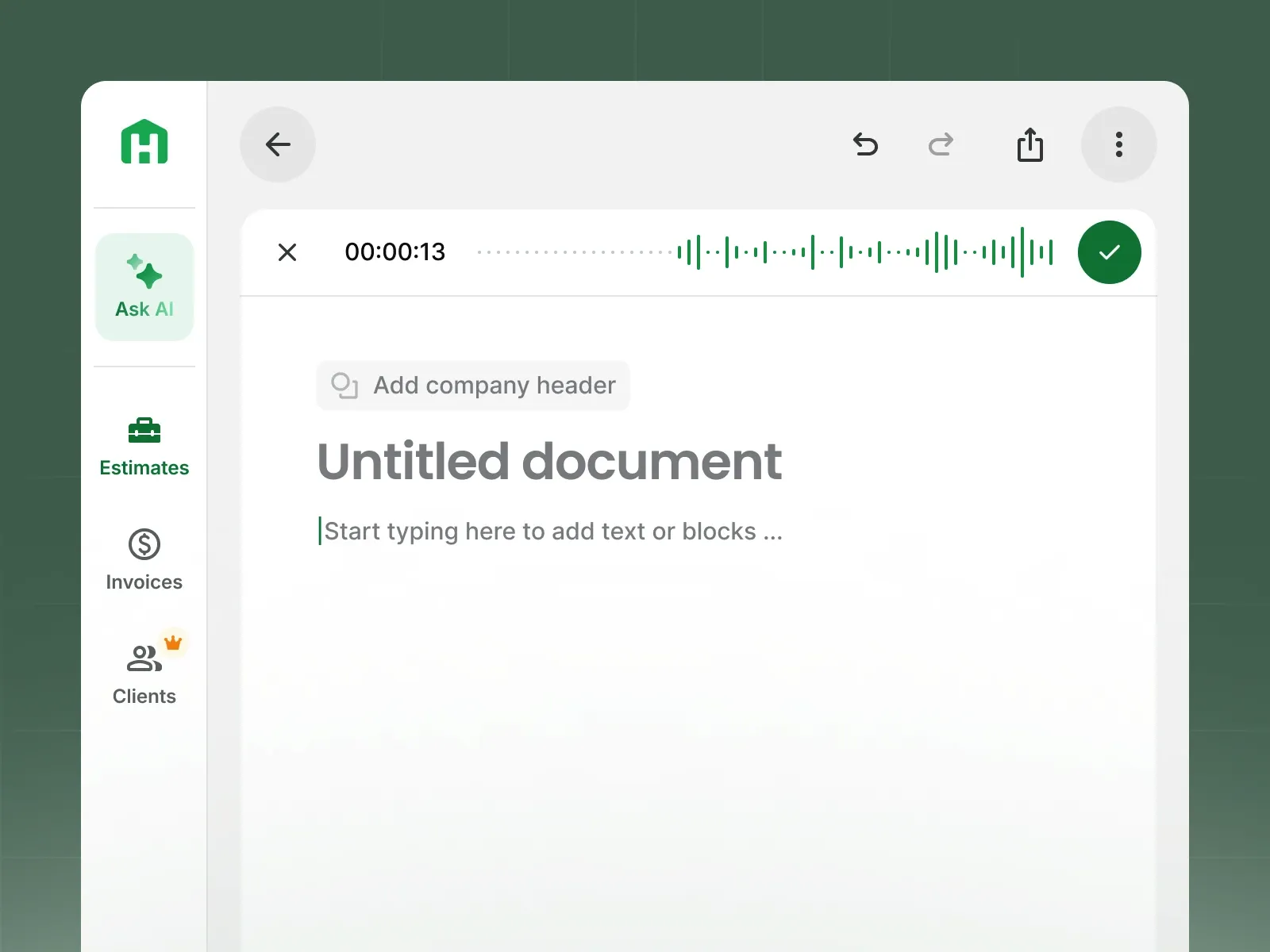Viewport: 1270px width, 952px height.
Task: Open the share options
Action: pyautogui.click(x=1029, y=144)
